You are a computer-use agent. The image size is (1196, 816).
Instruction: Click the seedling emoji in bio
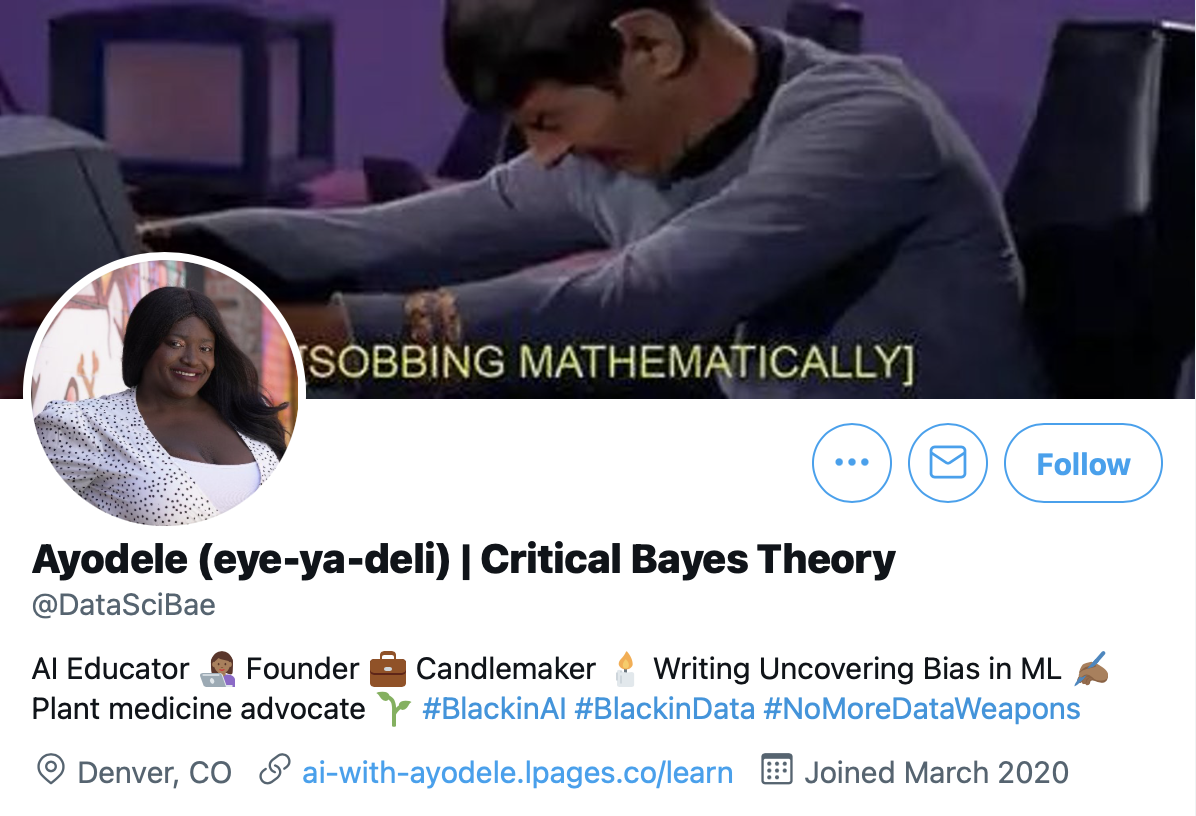[394, 709]
